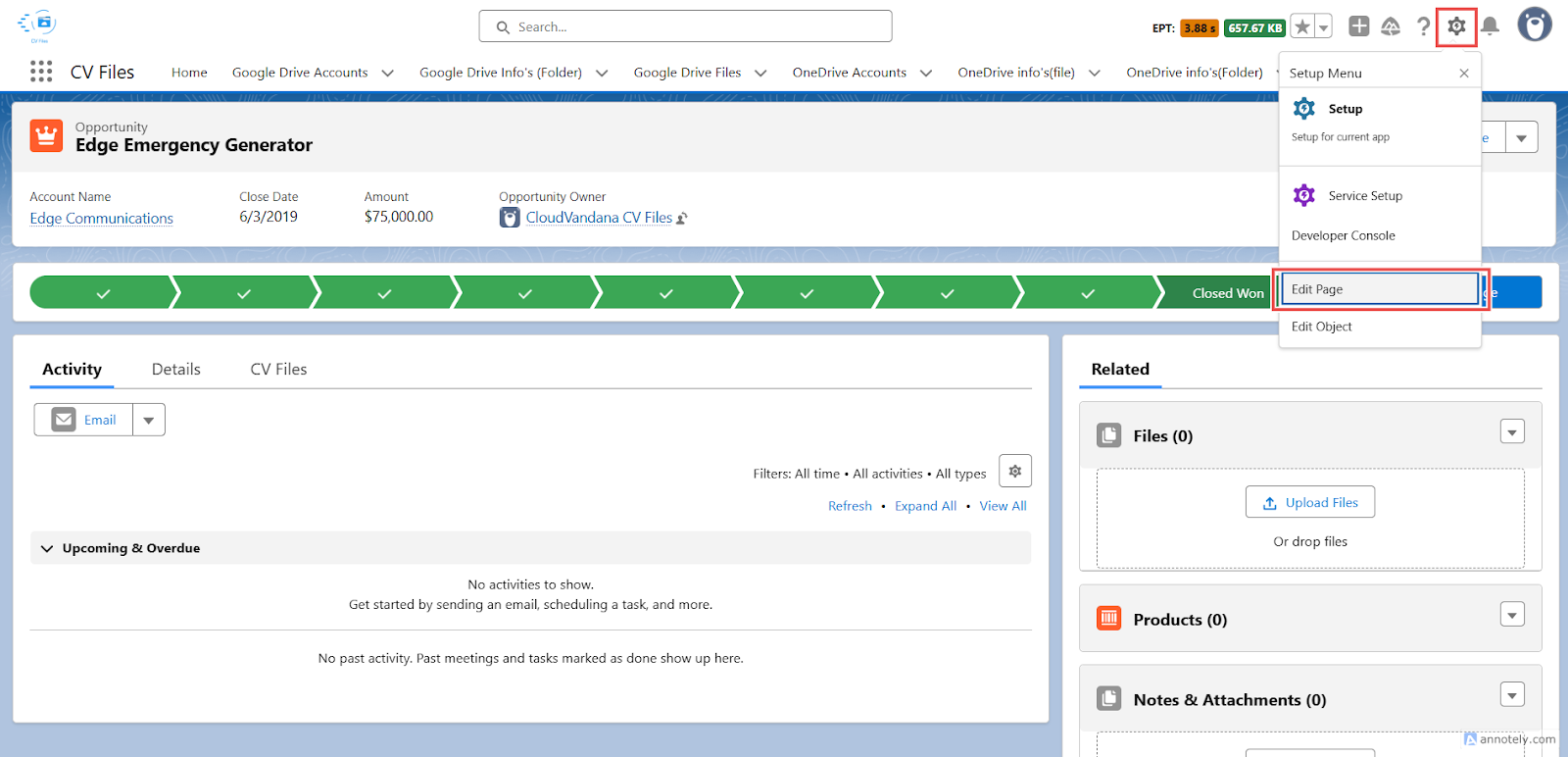This screenshot has width=1568, height=757.
Task: Click View All link
Action: [x=1004, y=506]
